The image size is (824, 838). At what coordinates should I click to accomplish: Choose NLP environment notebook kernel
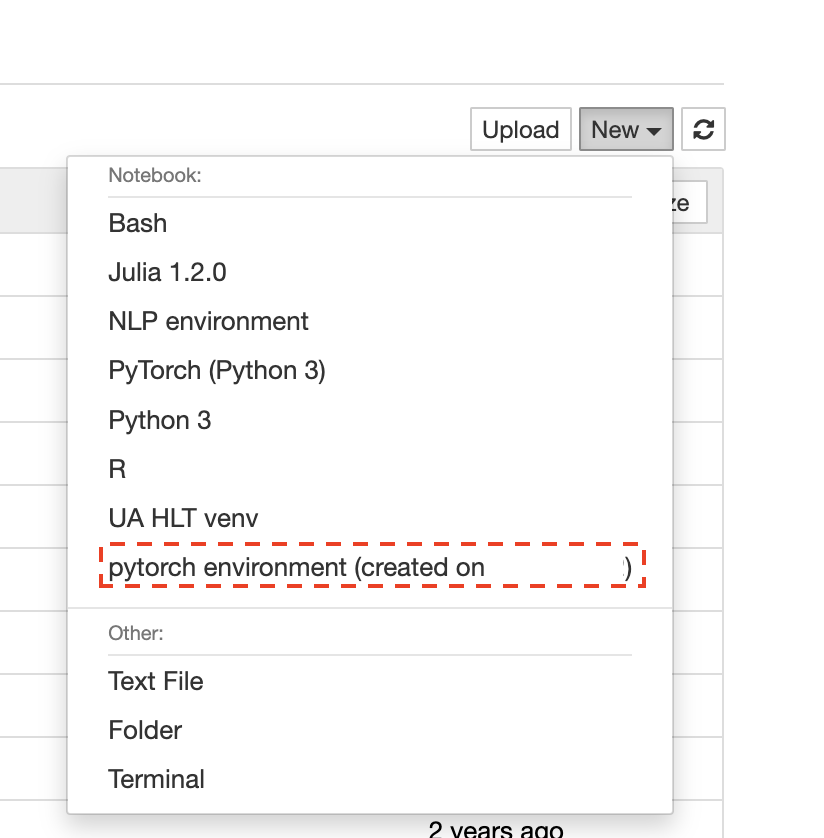click(x=208, y=321)
